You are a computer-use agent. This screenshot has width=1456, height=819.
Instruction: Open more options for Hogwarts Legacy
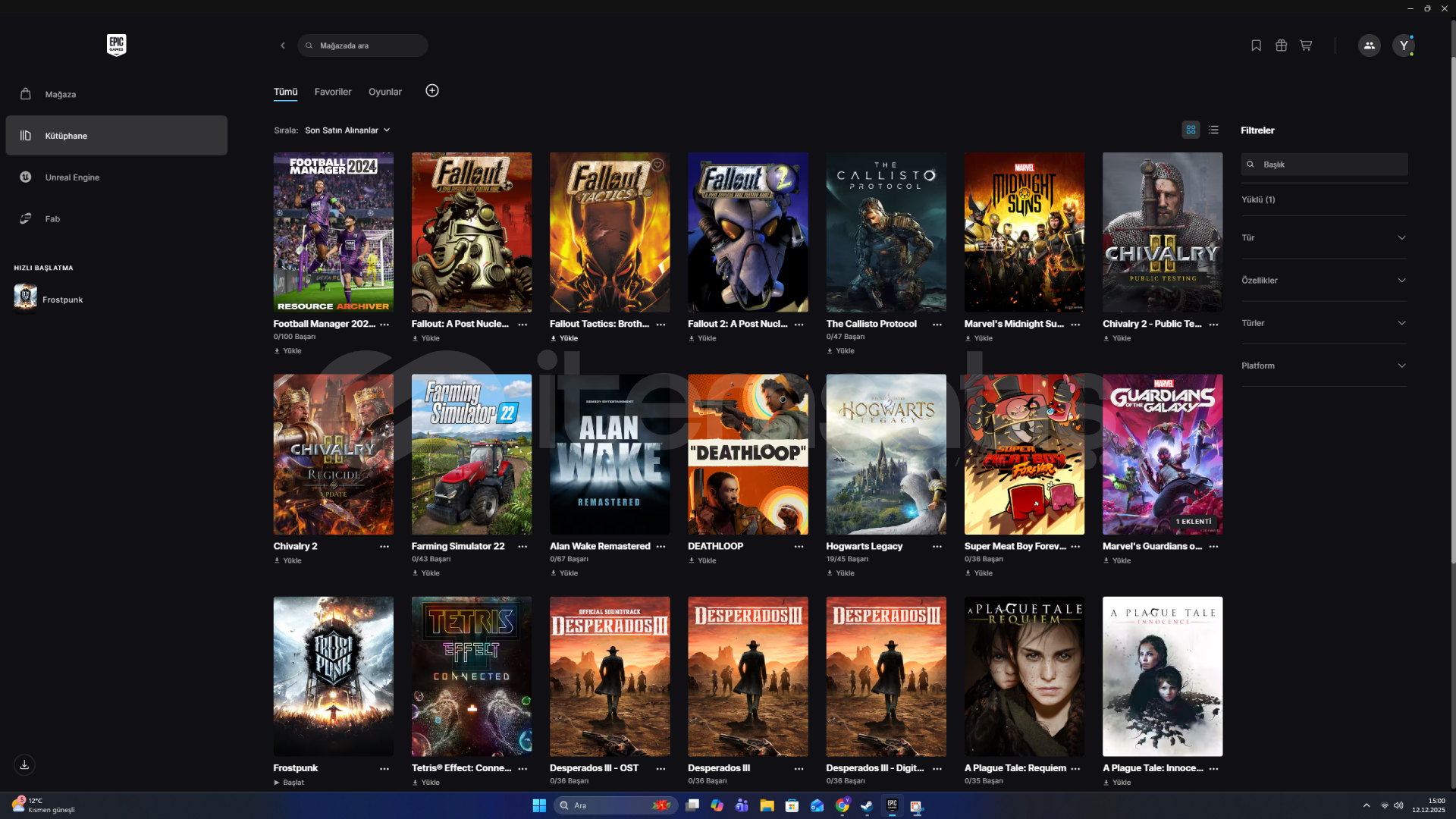[937, 547]
